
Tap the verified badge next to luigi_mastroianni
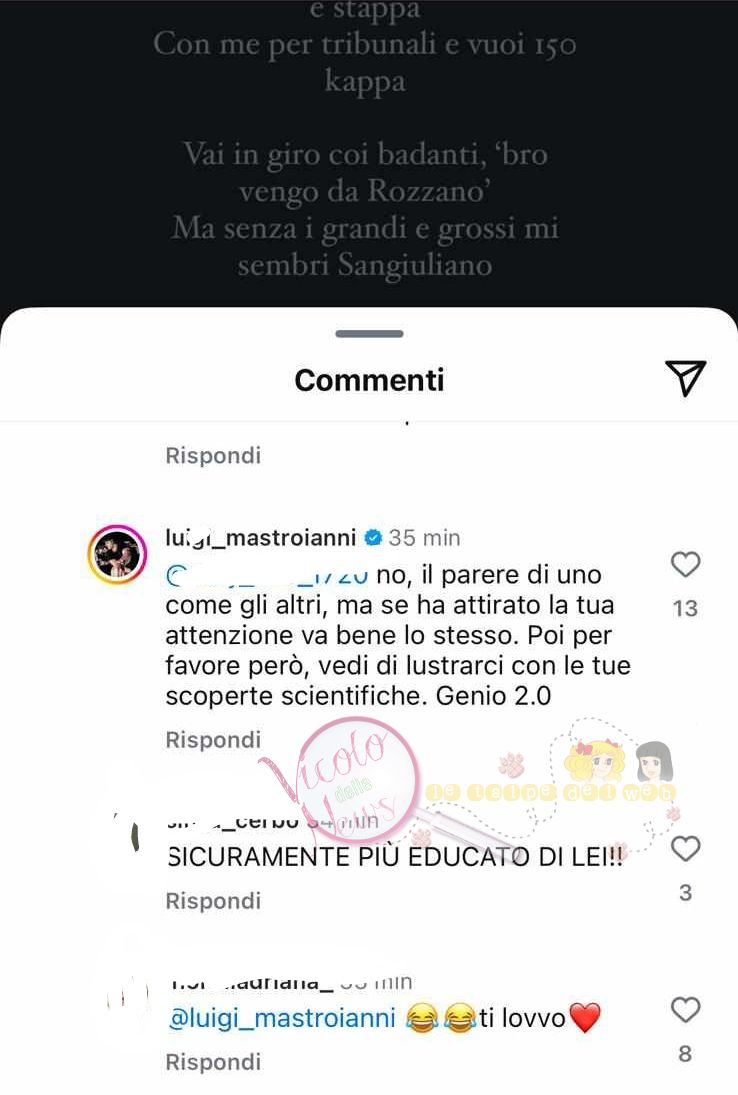coord(373,537)
